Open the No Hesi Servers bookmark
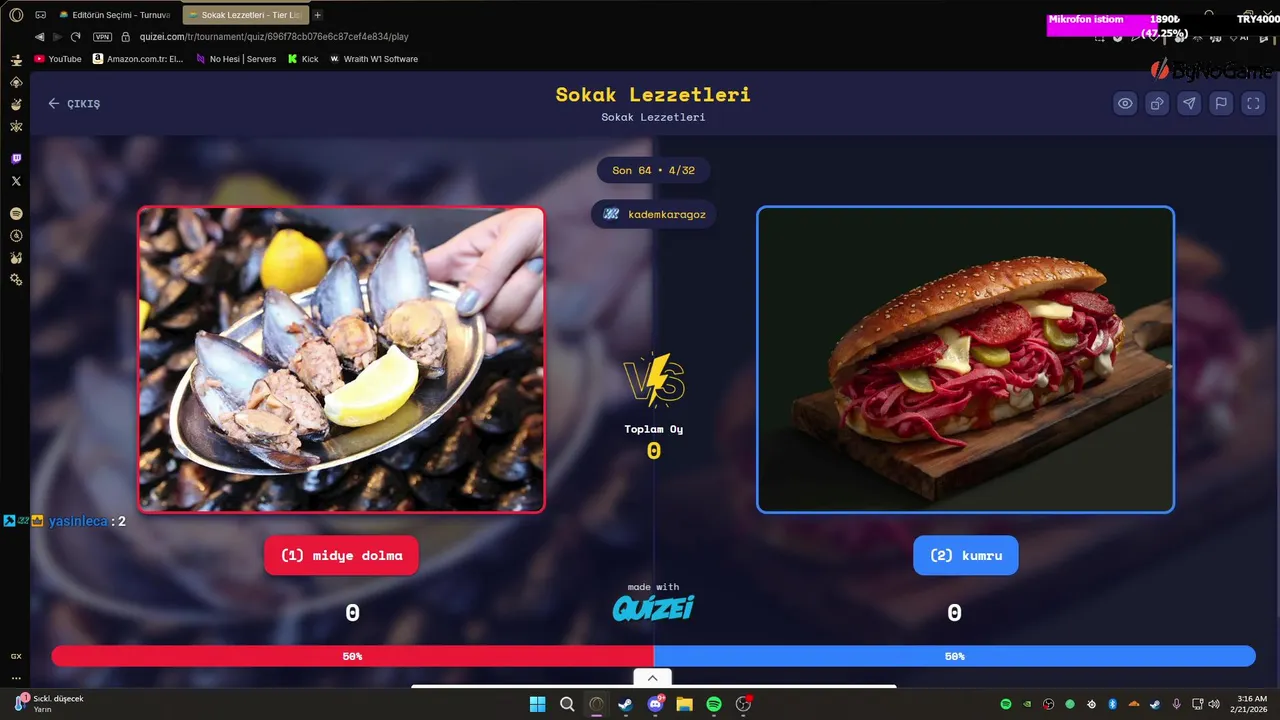This screenshot has height=720, width=1280. click(235, 59)
